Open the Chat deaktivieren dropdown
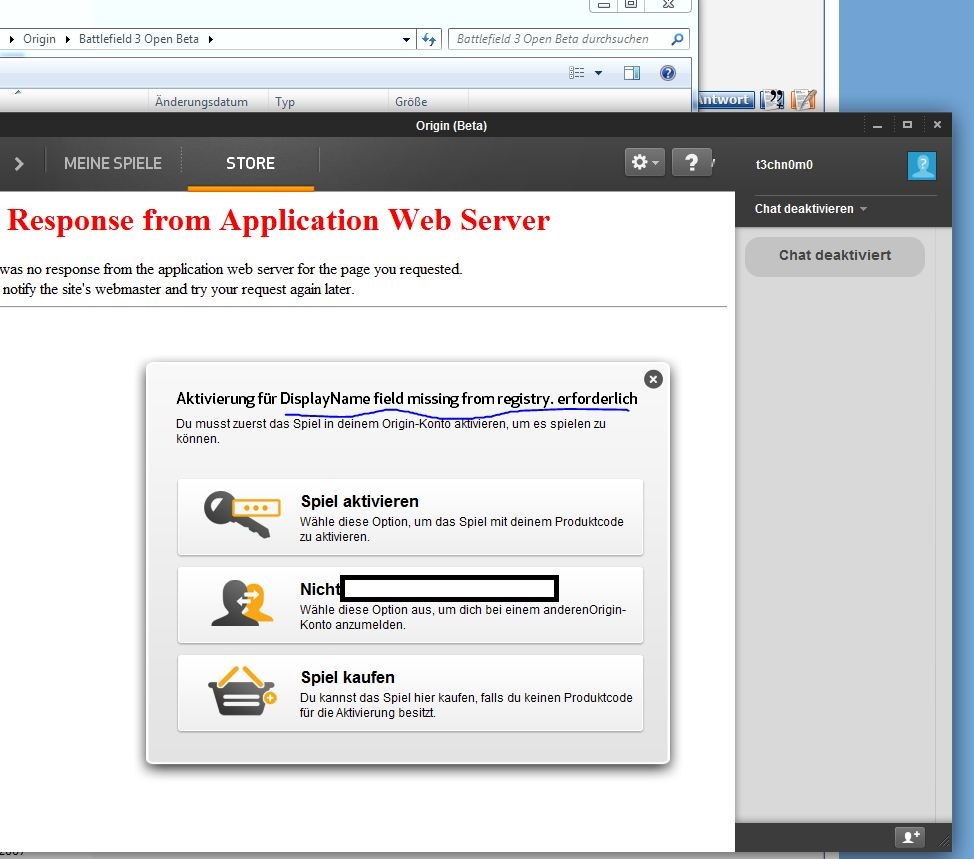Screen dimensions: 974x859 click(x=810, y=209)
